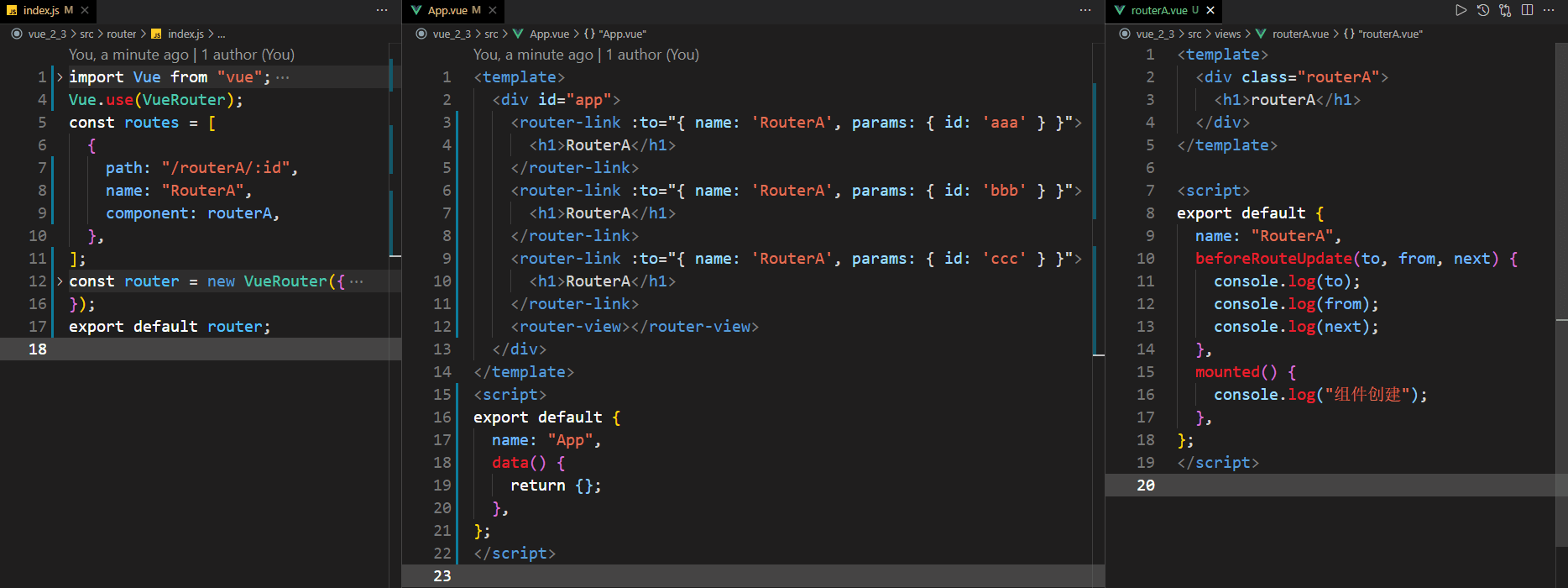Open src breadcrumb in index.js editor
Viewport: 1568px width, 588px height.
[86, 34]
